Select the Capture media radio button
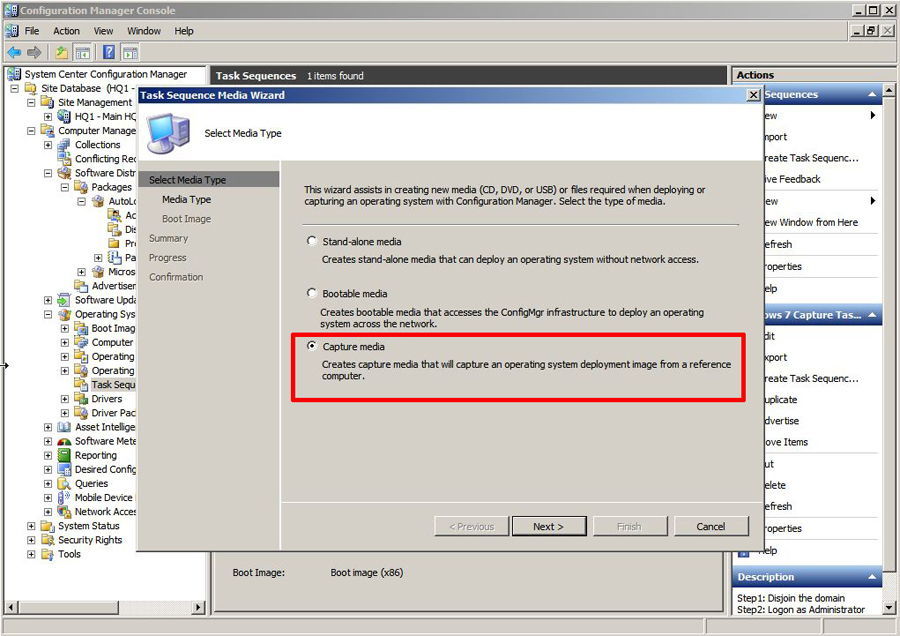This screenshot has height=636, width=900. tap(312, 346)
